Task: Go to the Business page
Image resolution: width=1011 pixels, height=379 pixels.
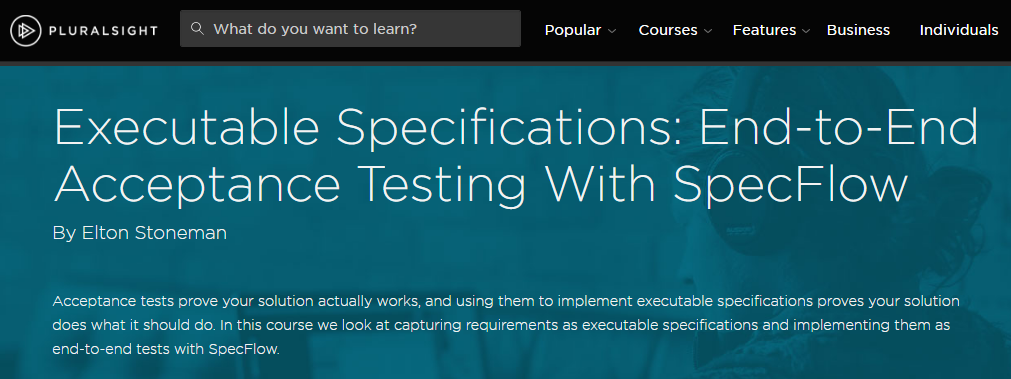Action: (858, 30)
